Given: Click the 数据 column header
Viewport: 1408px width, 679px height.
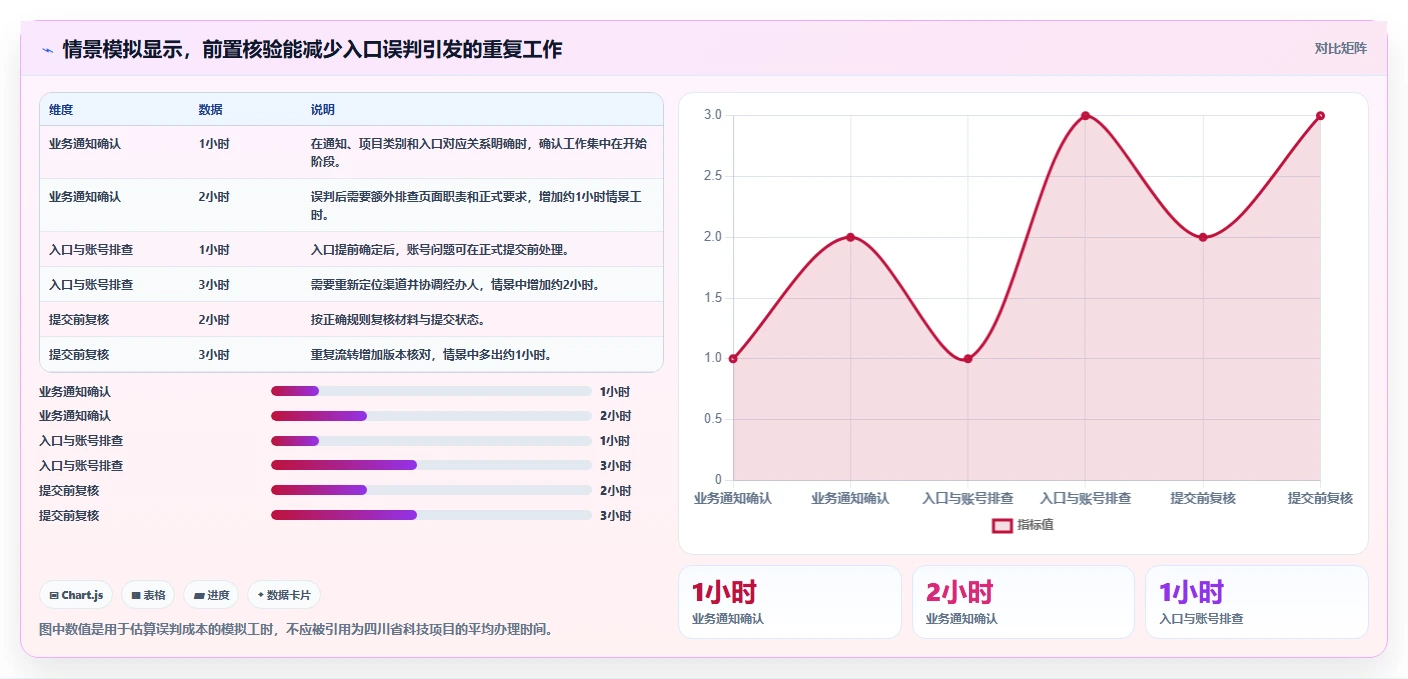Looking at the screenshot, I should click(x=211, y=110).
